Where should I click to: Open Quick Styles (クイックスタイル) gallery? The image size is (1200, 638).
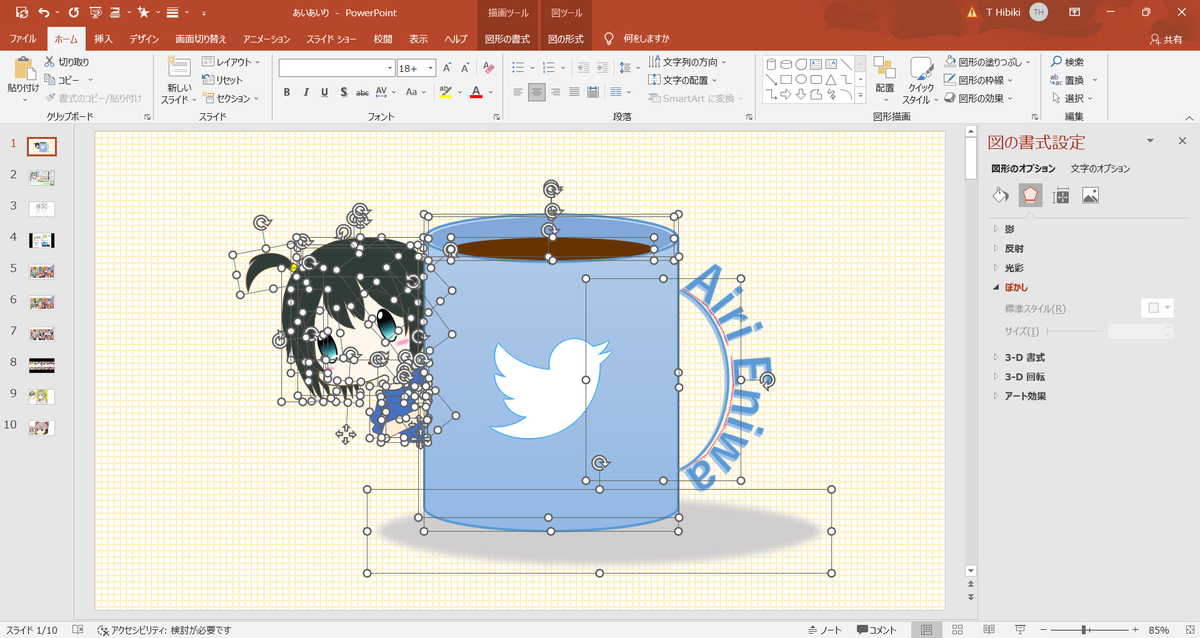[921, 80]
